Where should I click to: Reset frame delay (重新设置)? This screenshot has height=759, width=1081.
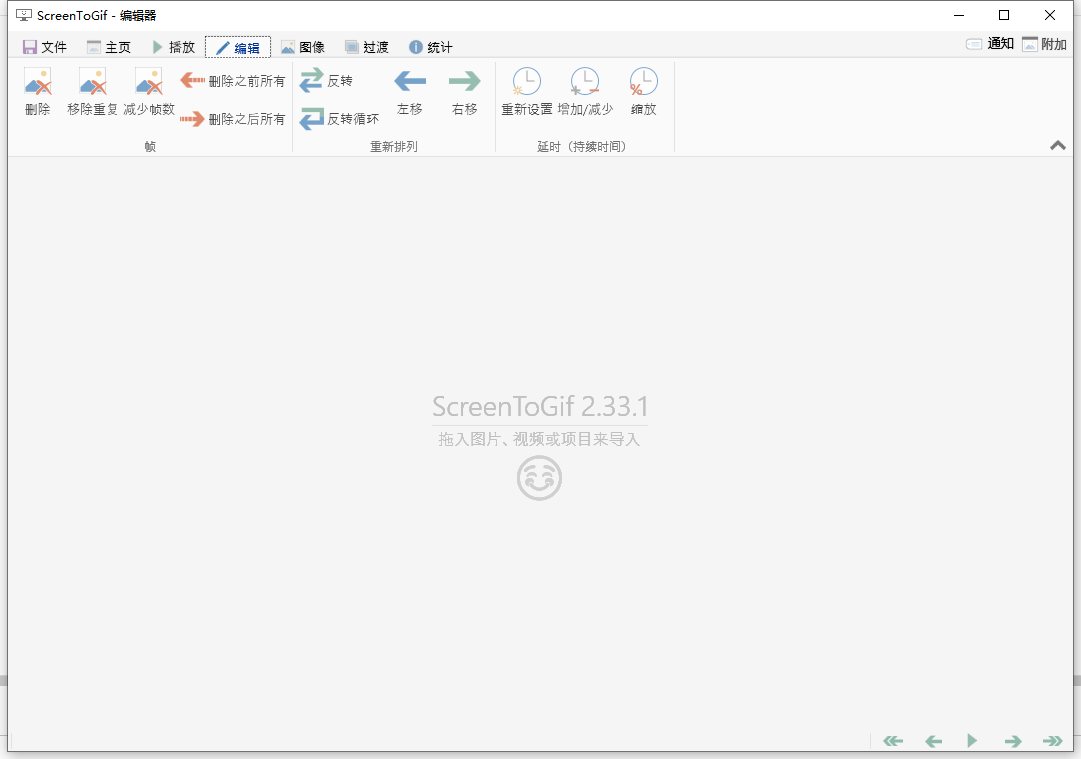pyautogui.click(x=526, y=92)
